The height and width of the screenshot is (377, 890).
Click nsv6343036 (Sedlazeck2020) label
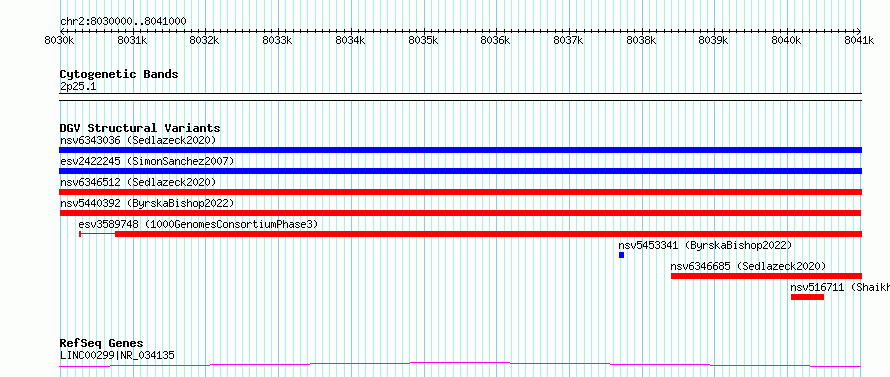tap(138, 140)
